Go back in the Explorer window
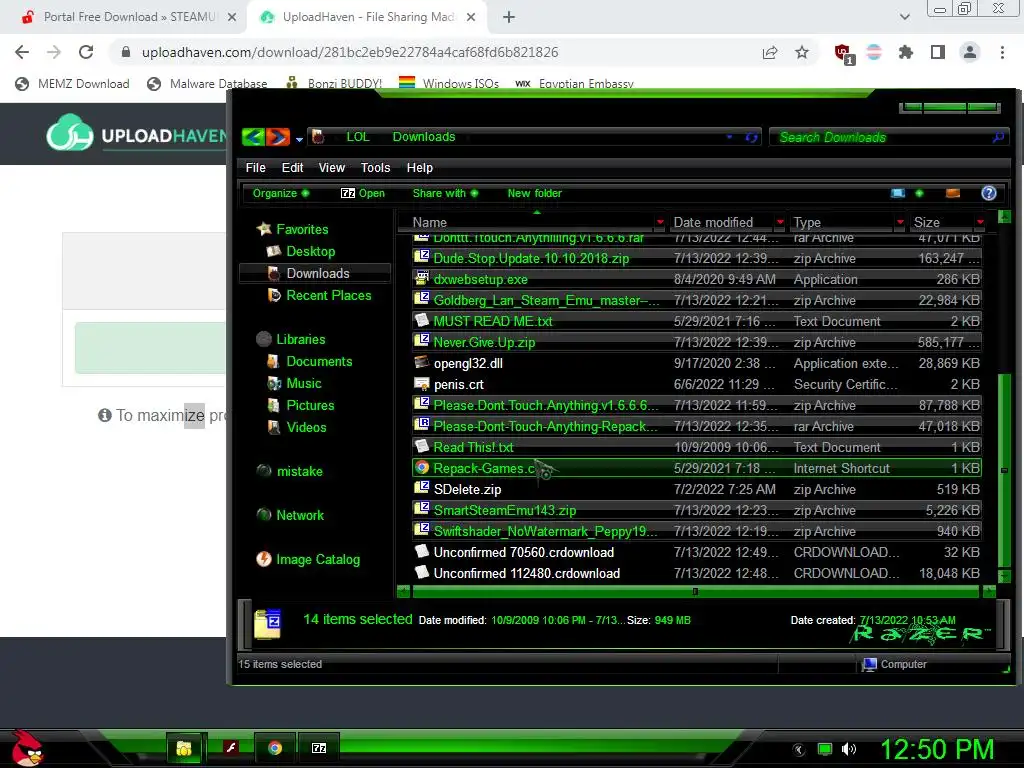 click(253, 137)
